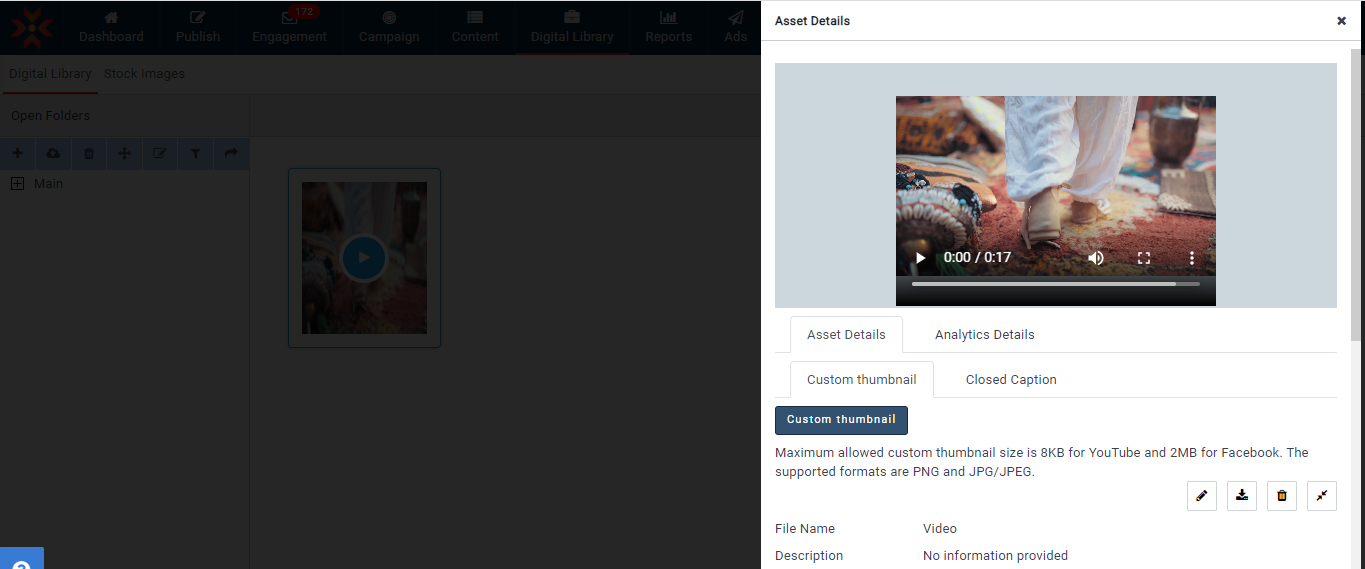This screenshot has height=569, width=1365.
Task: Click the video progress seek bar
Action: click(1055, 284)
